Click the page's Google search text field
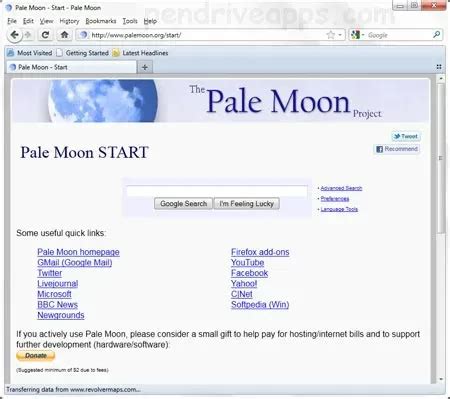This screenshot has width=450, height=399. pyautogui.click(x=217, y=191)
